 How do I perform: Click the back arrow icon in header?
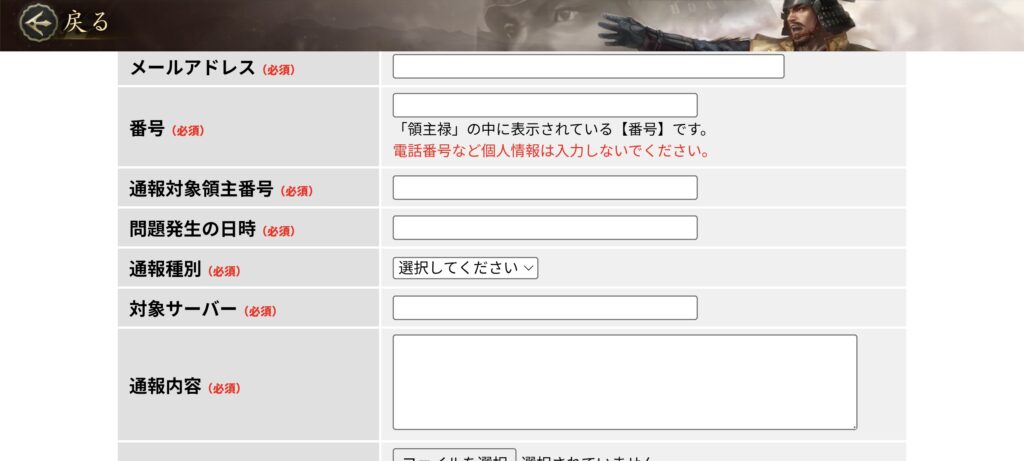point(38,23)
